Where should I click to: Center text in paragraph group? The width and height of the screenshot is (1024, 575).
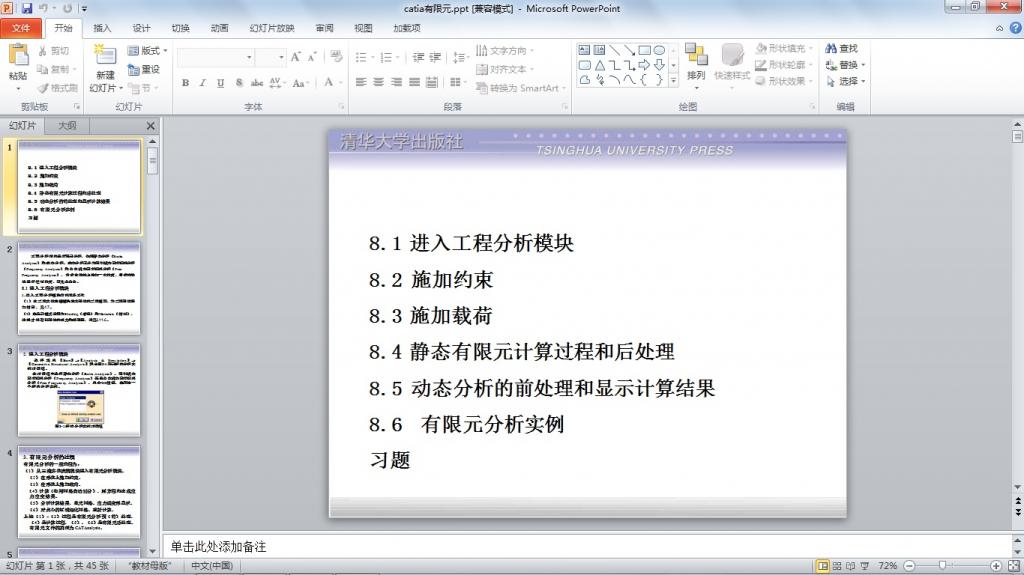[x=379, y=82]
